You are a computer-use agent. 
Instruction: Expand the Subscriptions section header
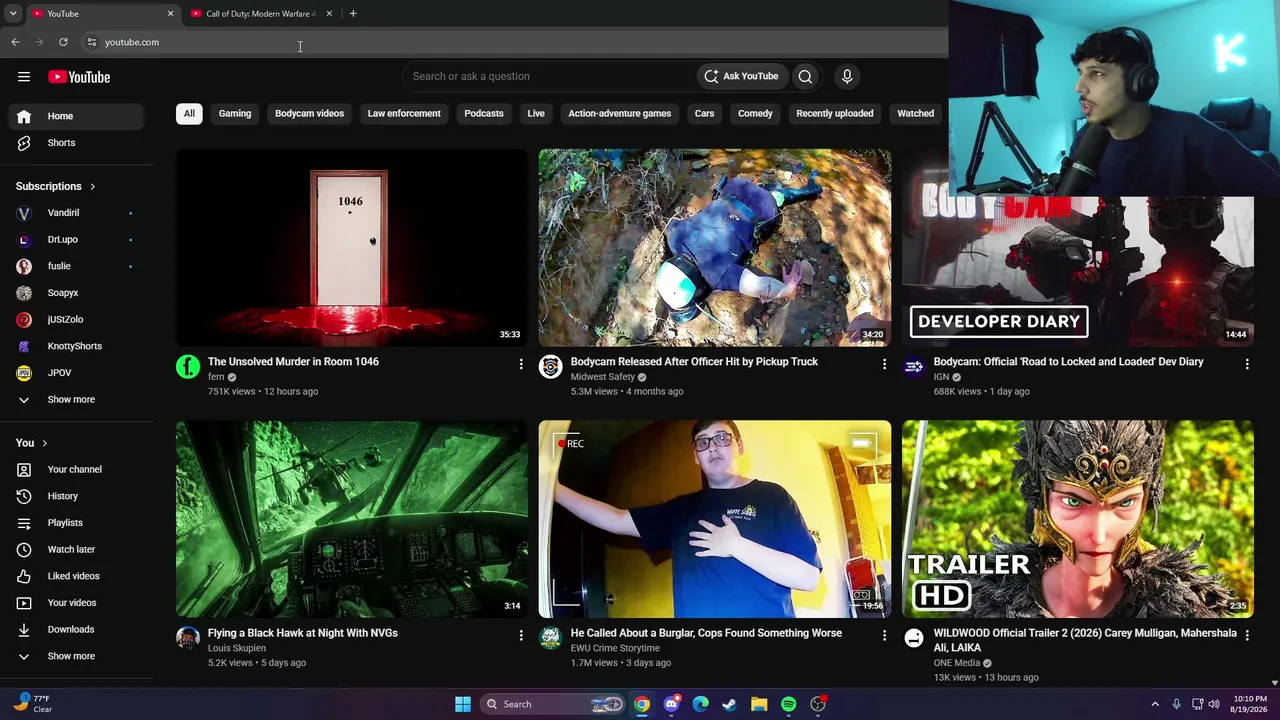[x=56, y=186]
